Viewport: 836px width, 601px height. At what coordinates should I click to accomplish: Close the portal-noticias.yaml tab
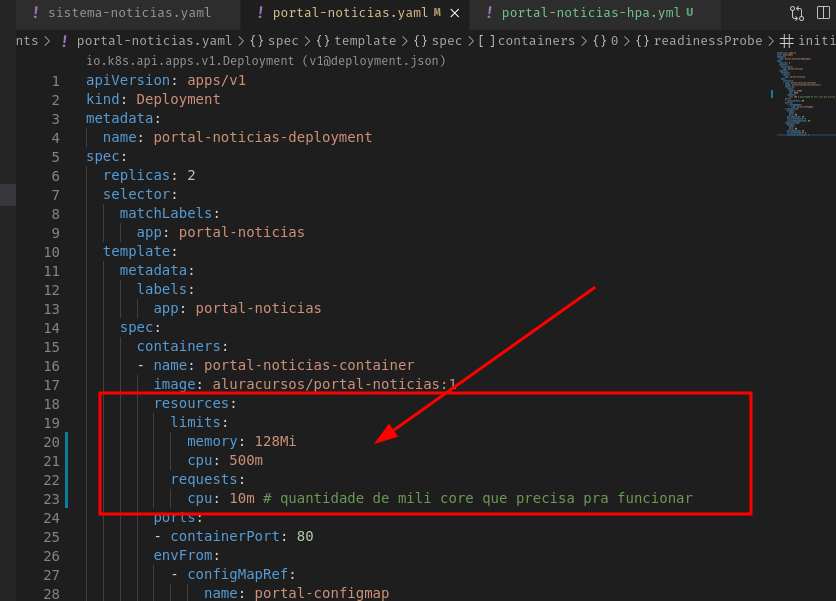tap(456, 14)
